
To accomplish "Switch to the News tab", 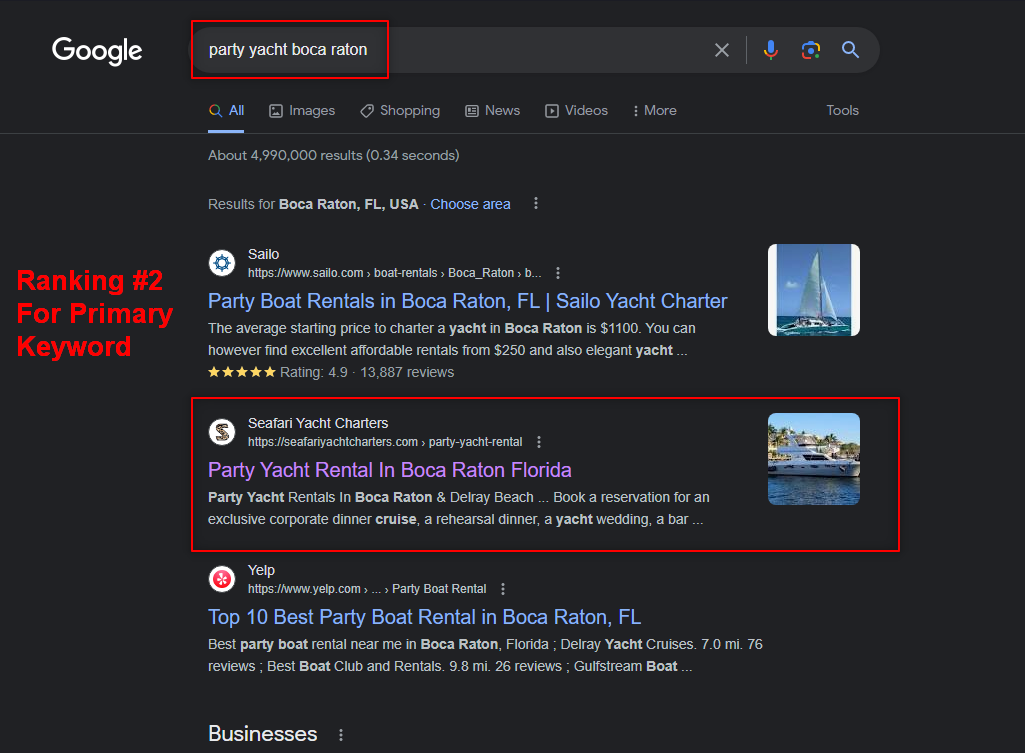I will 492,111.
